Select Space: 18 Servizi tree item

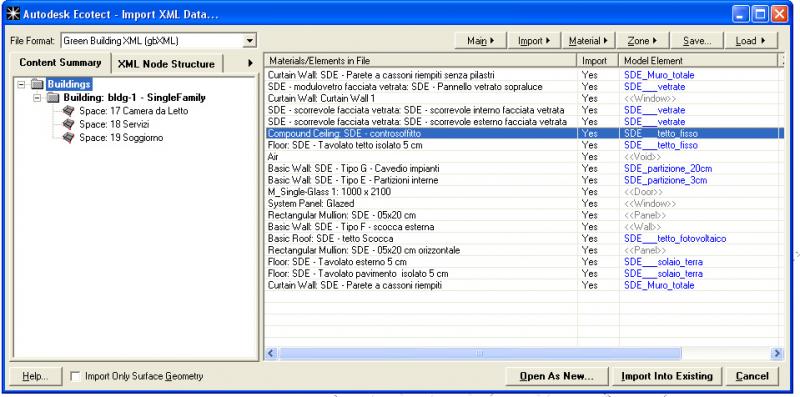pyautogui.click(x=114, y=124)
